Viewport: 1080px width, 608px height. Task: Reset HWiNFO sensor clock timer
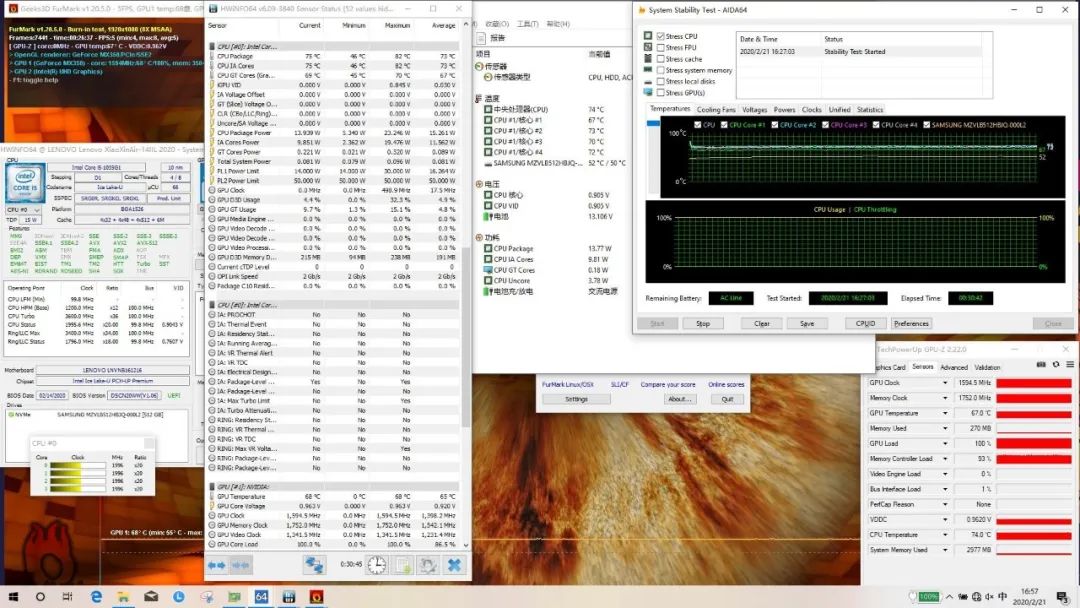coord(377,565)
